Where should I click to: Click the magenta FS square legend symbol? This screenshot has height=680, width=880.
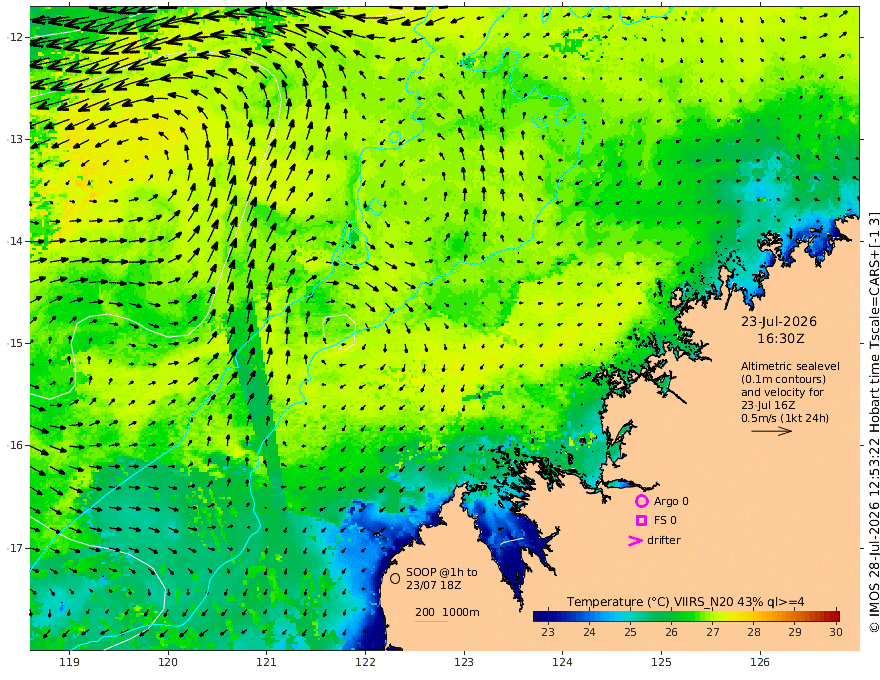(x=641, y=521)
